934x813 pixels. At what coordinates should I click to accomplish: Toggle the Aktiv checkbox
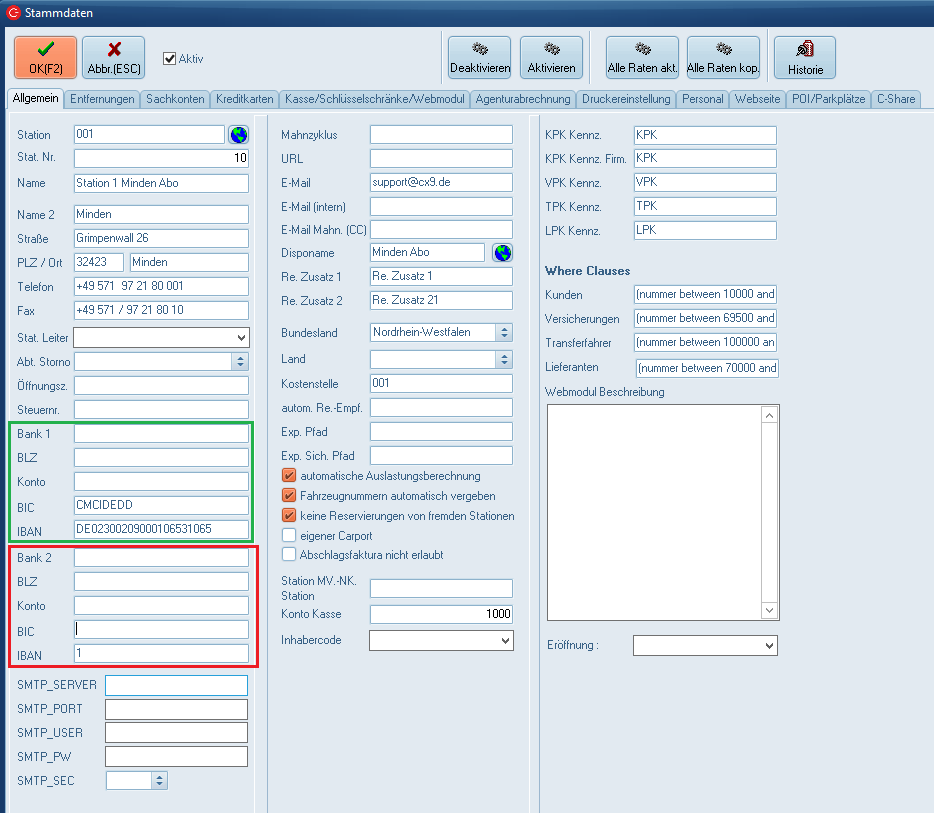[170, 59]
